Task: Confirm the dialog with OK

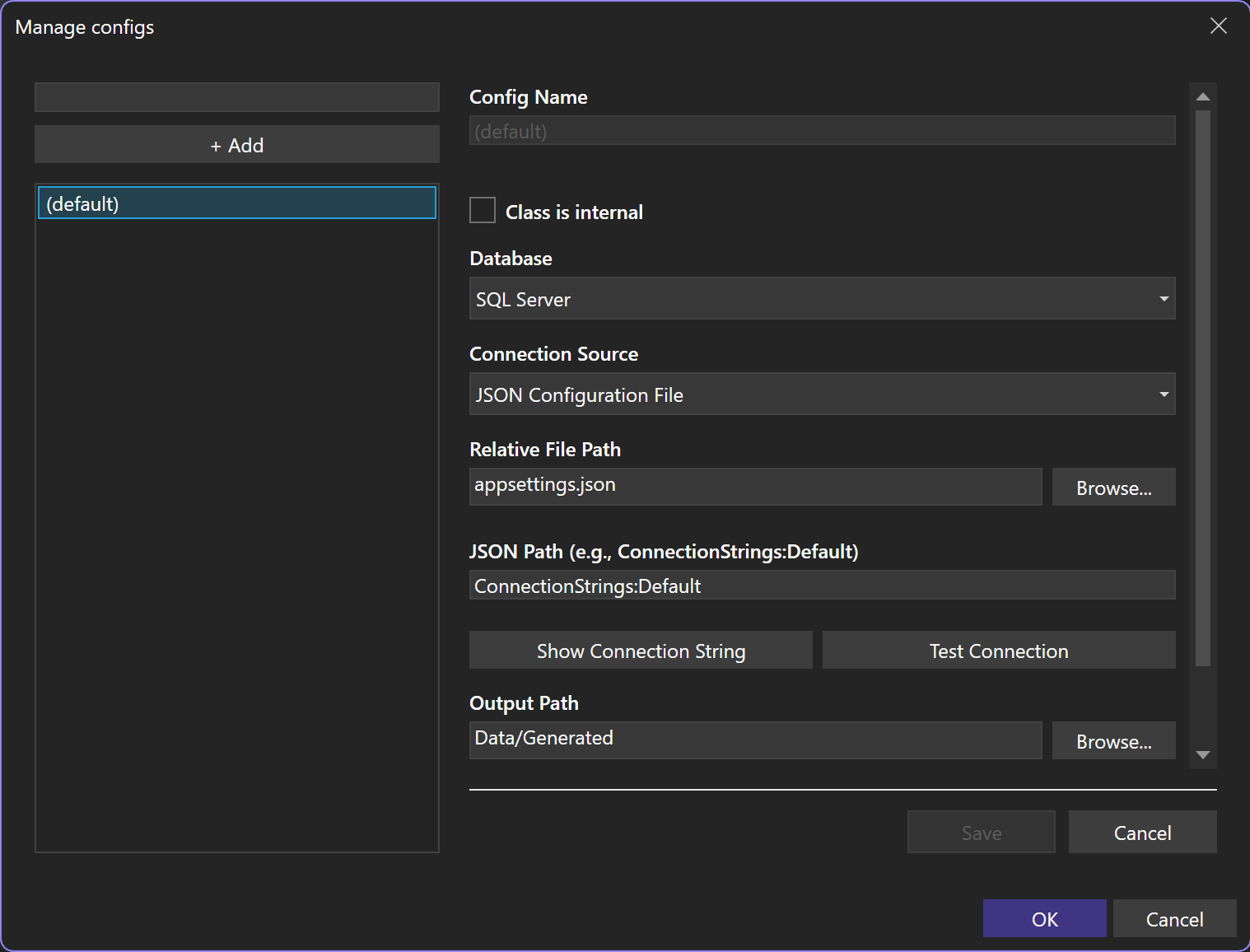Action: pos(1044,919)
